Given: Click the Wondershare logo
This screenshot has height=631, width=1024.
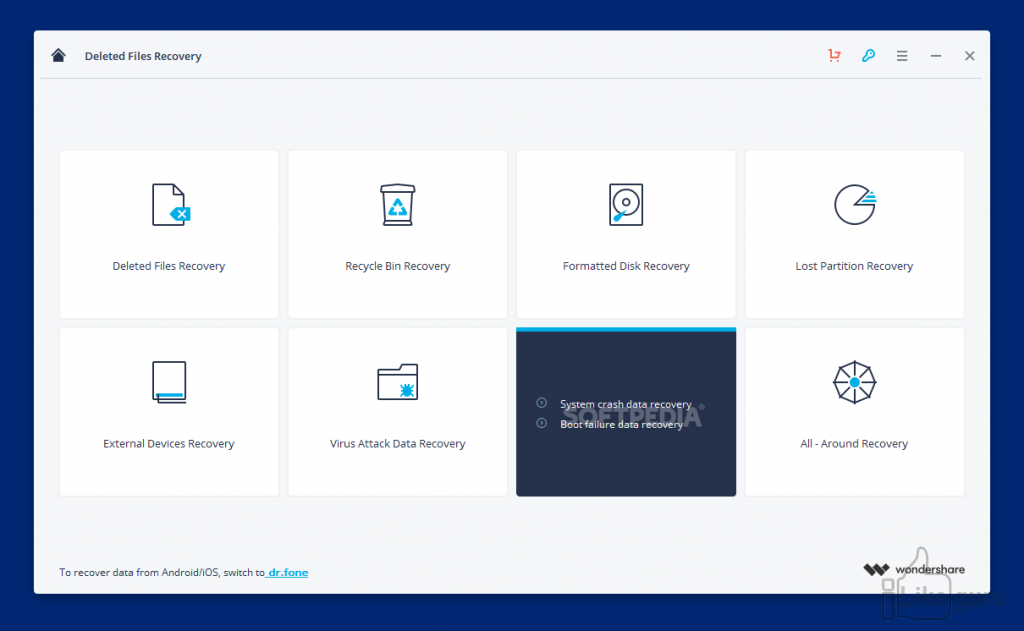Looking at the screenshot, I should (x=914, y=570).
